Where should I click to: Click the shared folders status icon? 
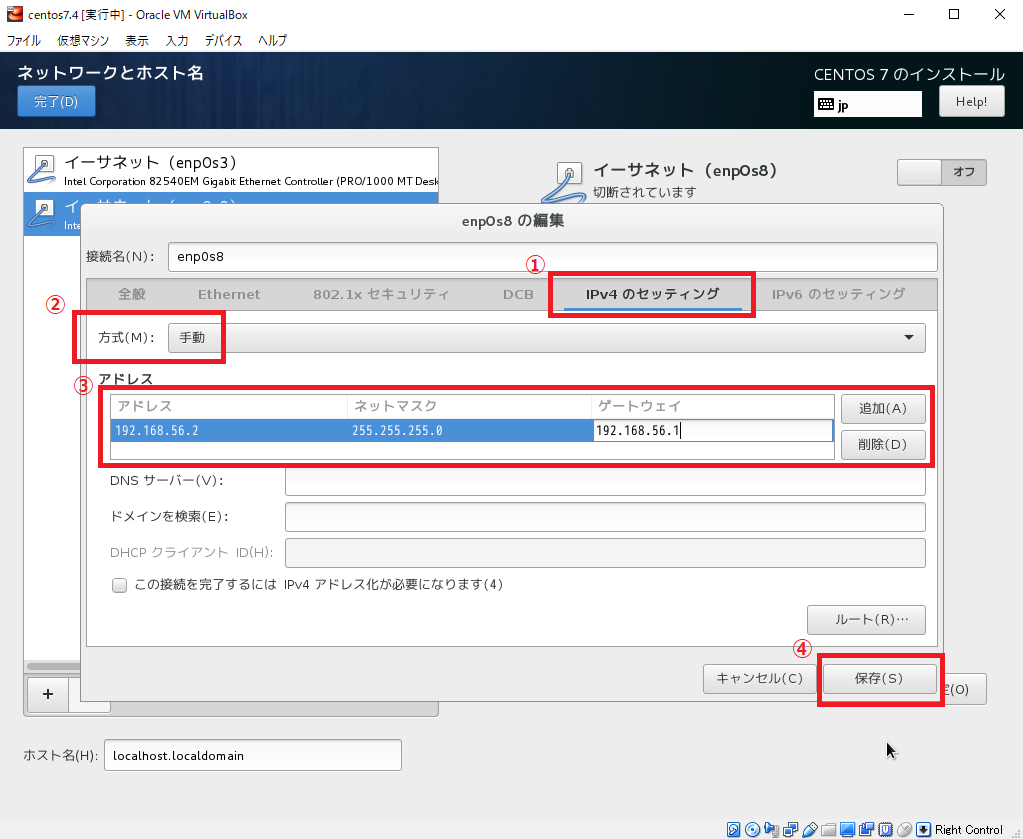coord(828,829)
